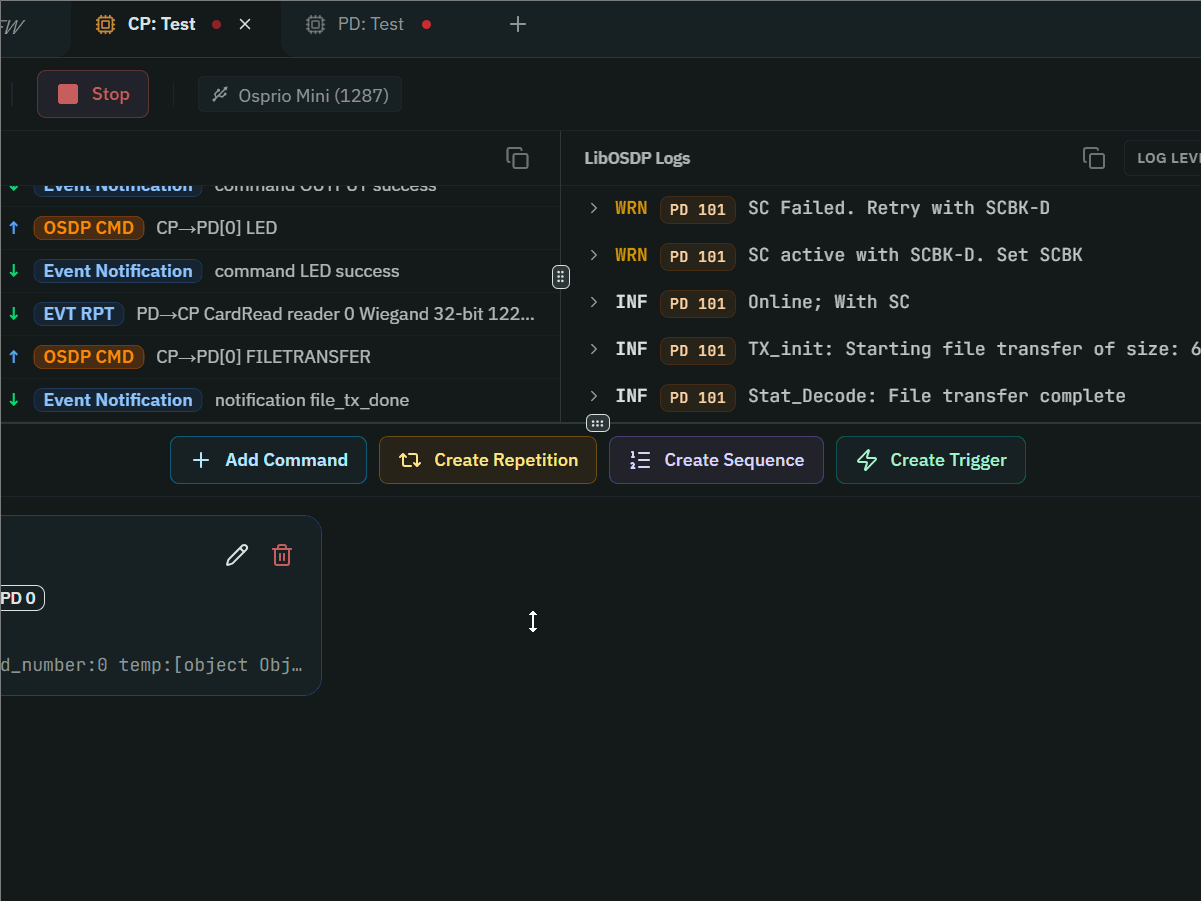
Task: Switch to the PD: Test tab
Action: (x=370, y=24)
